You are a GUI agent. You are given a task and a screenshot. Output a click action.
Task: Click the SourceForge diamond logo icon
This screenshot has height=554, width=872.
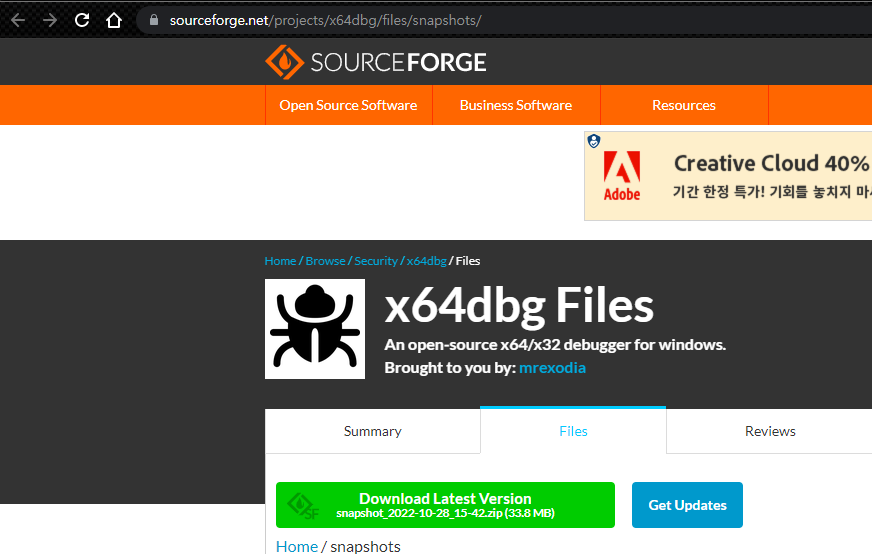coord(284,62)
